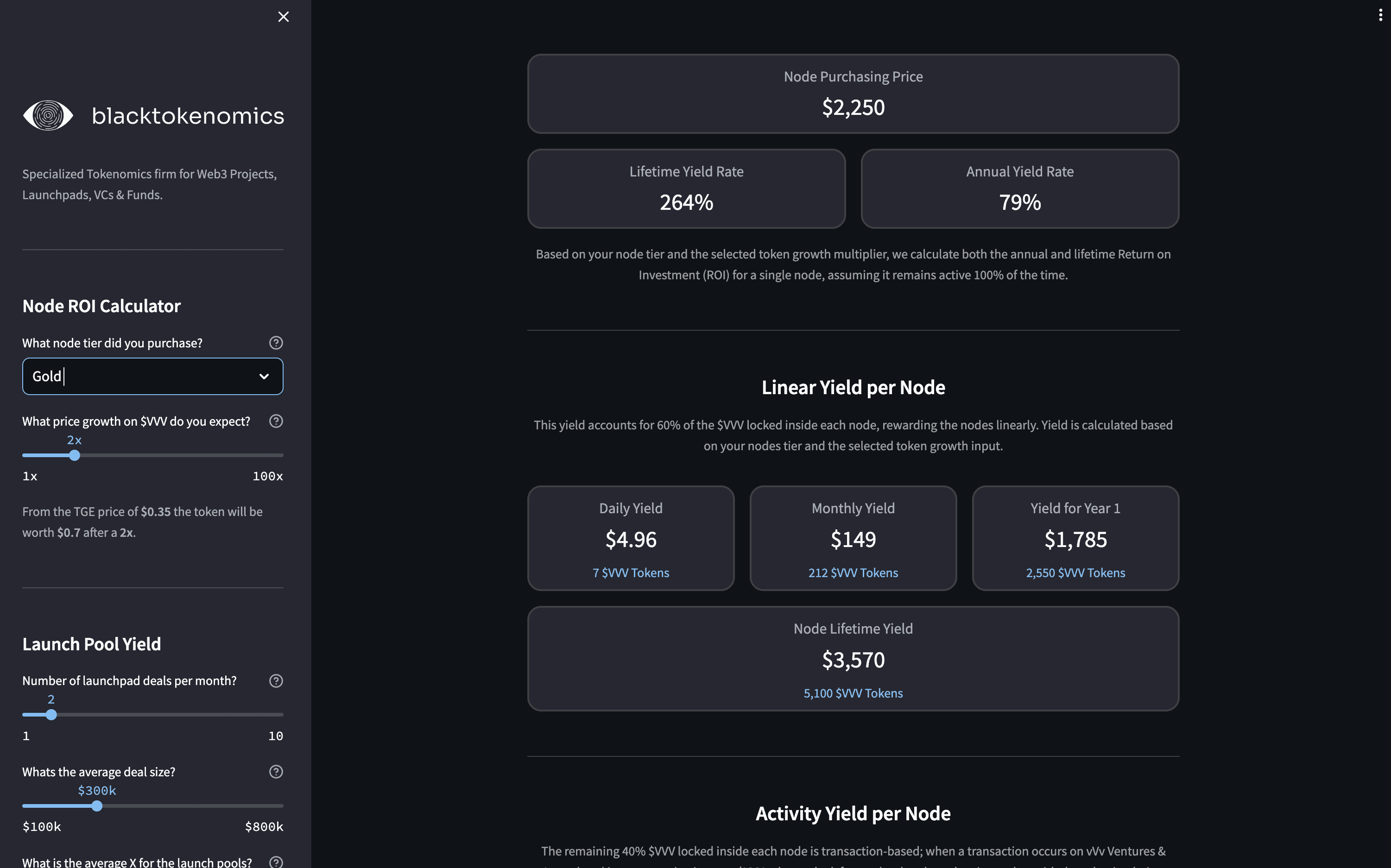This screenshot has width=1391, height=868.
Task: Click the blacktokenomics eye logo
Action: coord(48,115)
